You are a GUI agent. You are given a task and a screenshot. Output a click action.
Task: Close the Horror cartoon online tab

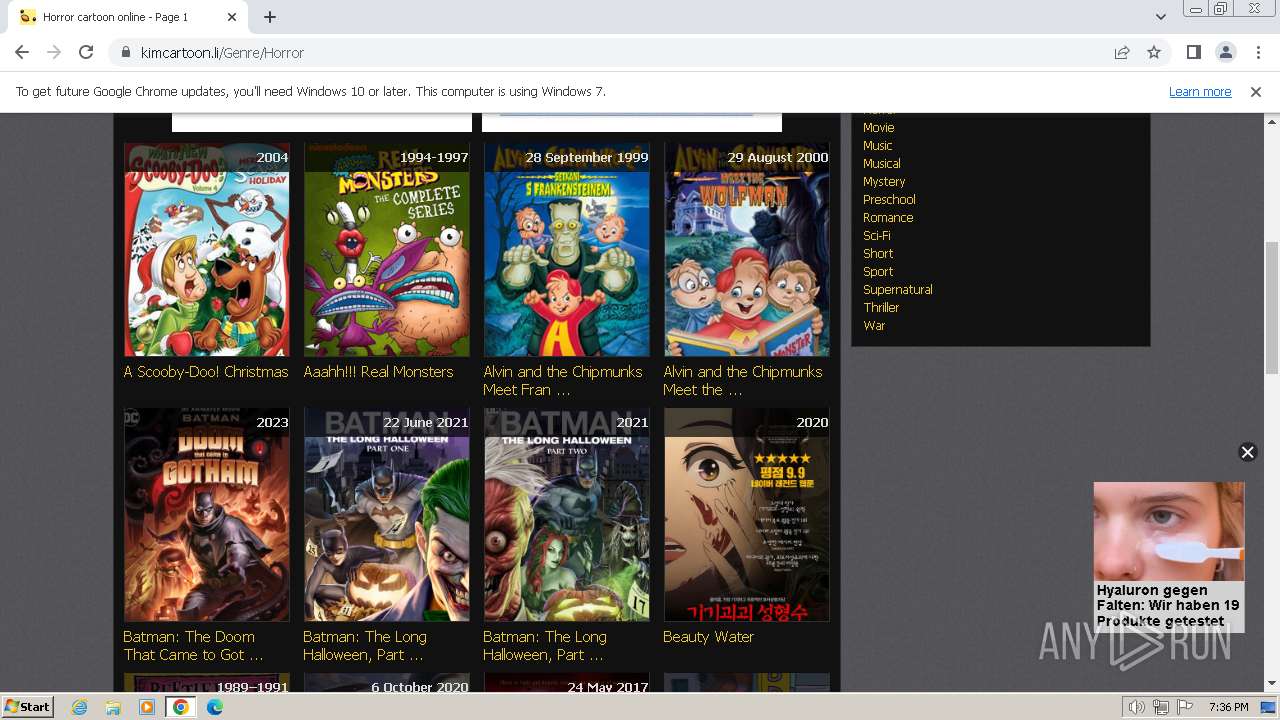(x=232, y=17)
